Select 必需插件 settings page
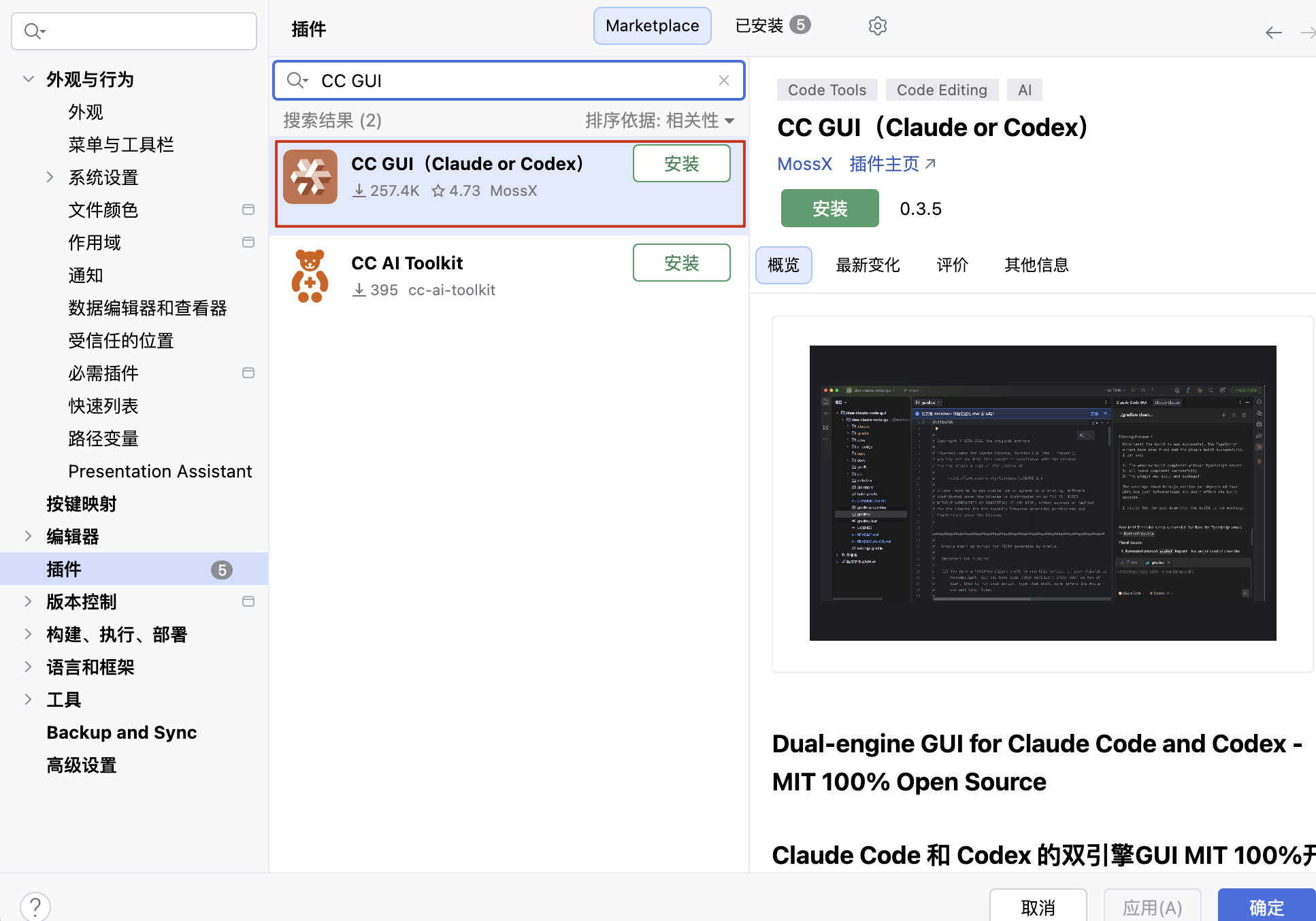 click(103, 373)
